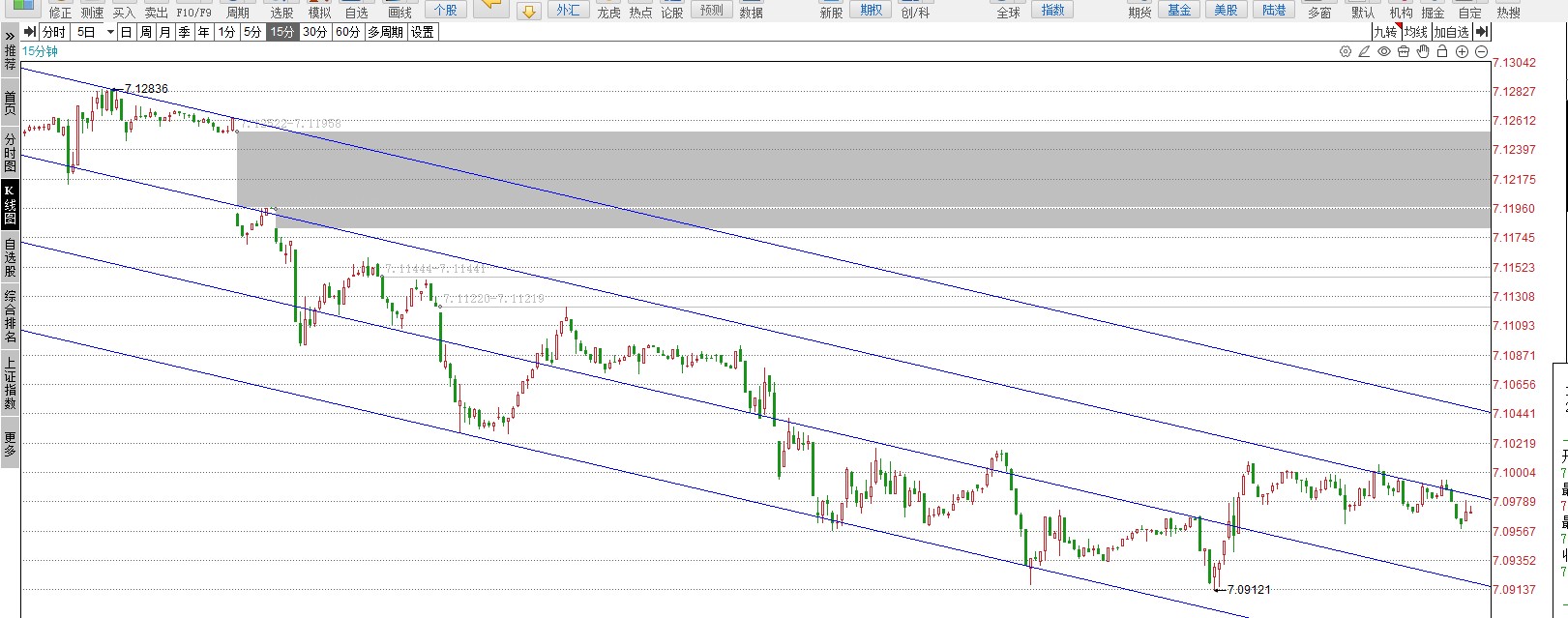
Task: Select the active 15分 period tab
Action: pos(281,32)
